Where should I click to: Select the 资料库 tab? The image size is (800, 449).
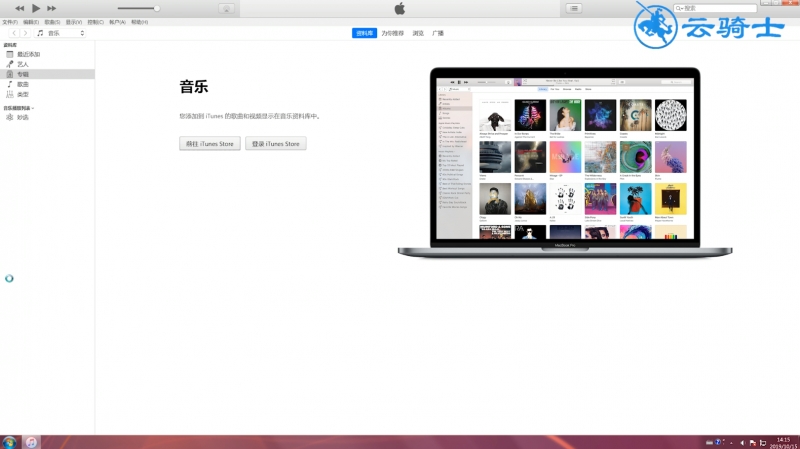pos(364,33)
